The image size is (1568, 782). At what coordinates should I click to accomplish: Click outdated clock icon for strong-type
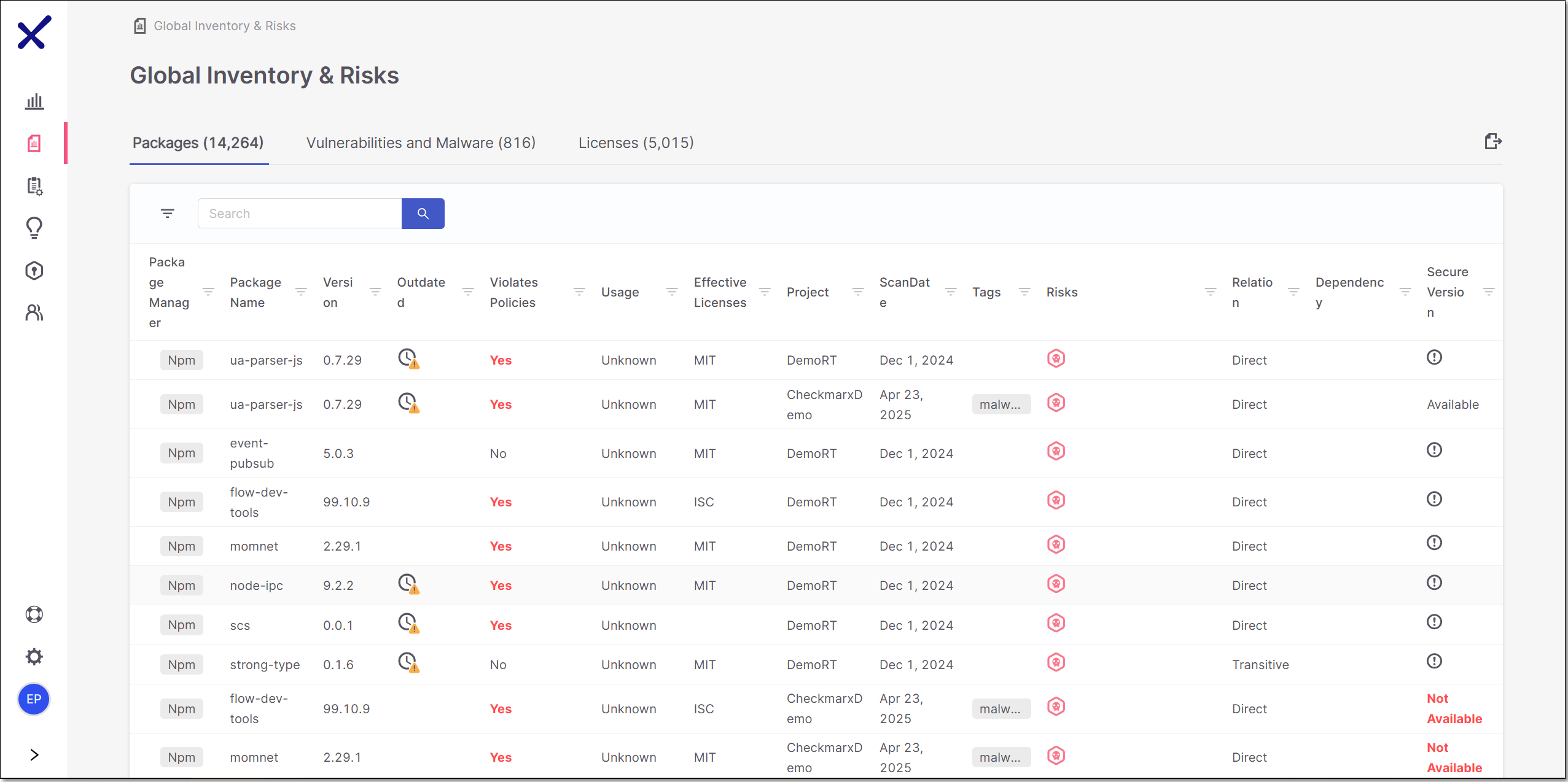408,663
